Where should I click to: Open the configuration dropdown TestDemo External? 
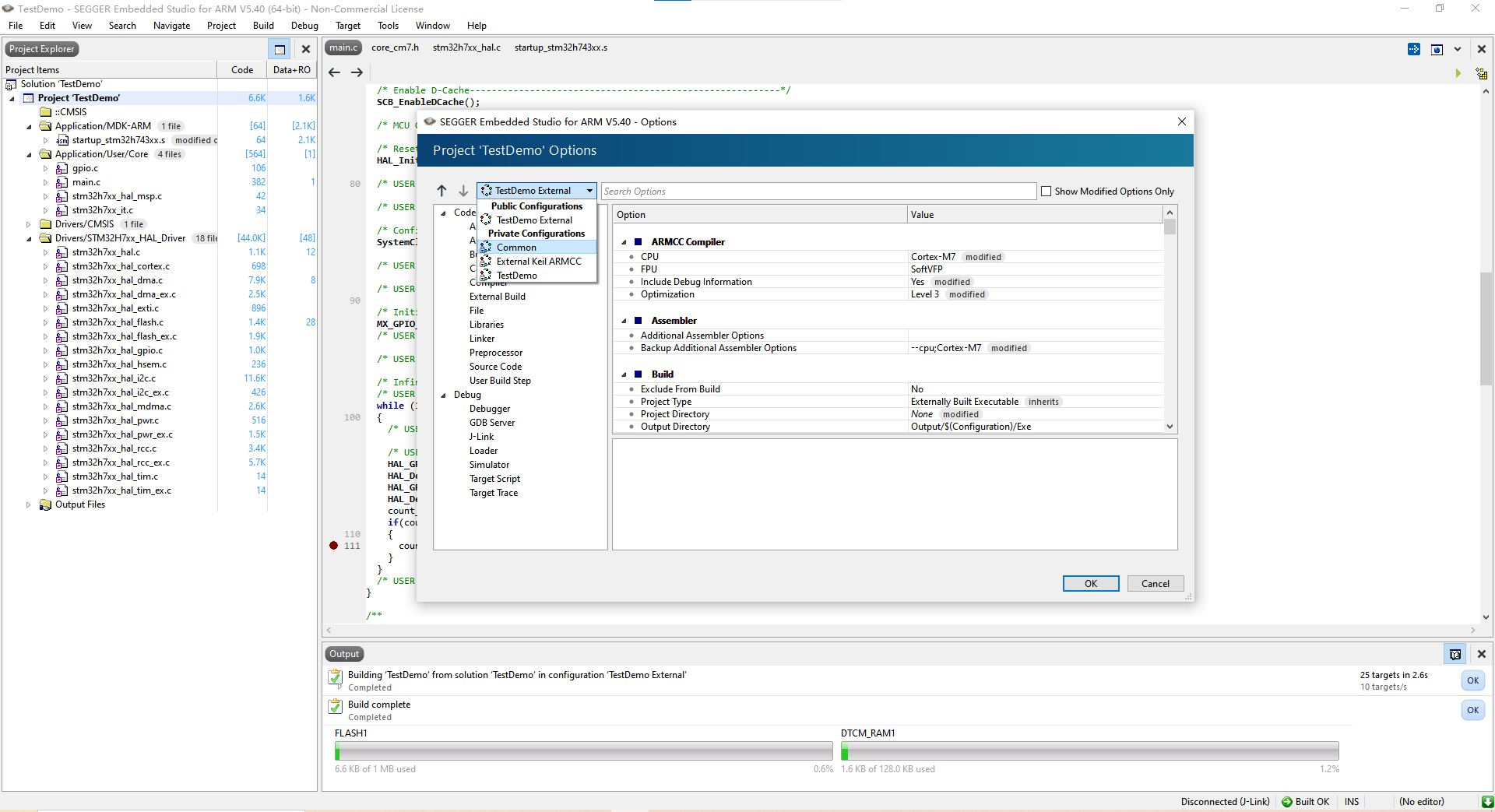[x=536, y=191]
